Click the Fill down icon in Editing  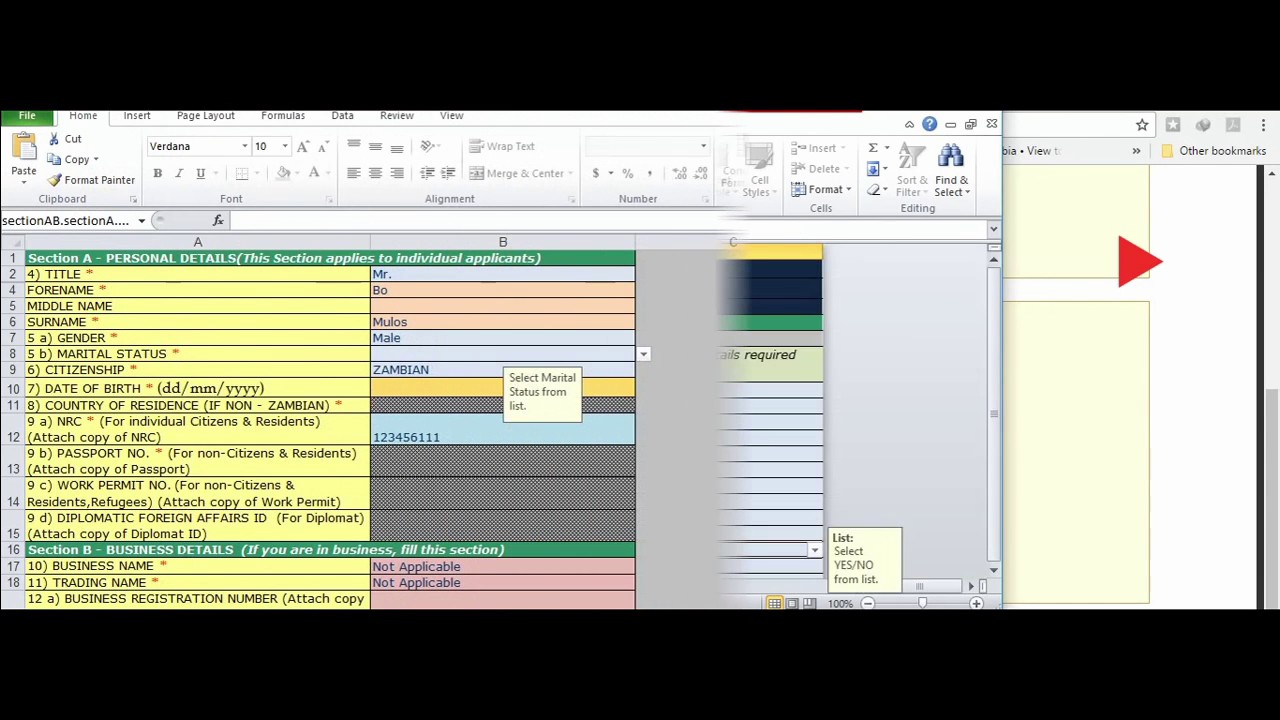(x=873, y=170)
